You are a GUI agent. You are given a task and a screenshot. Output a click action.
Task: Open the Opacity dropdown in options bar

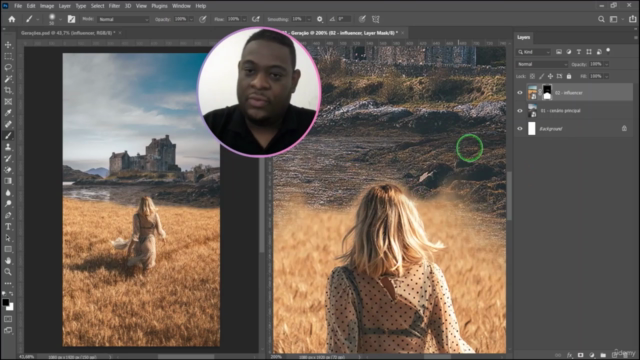[x=191, y=19]
